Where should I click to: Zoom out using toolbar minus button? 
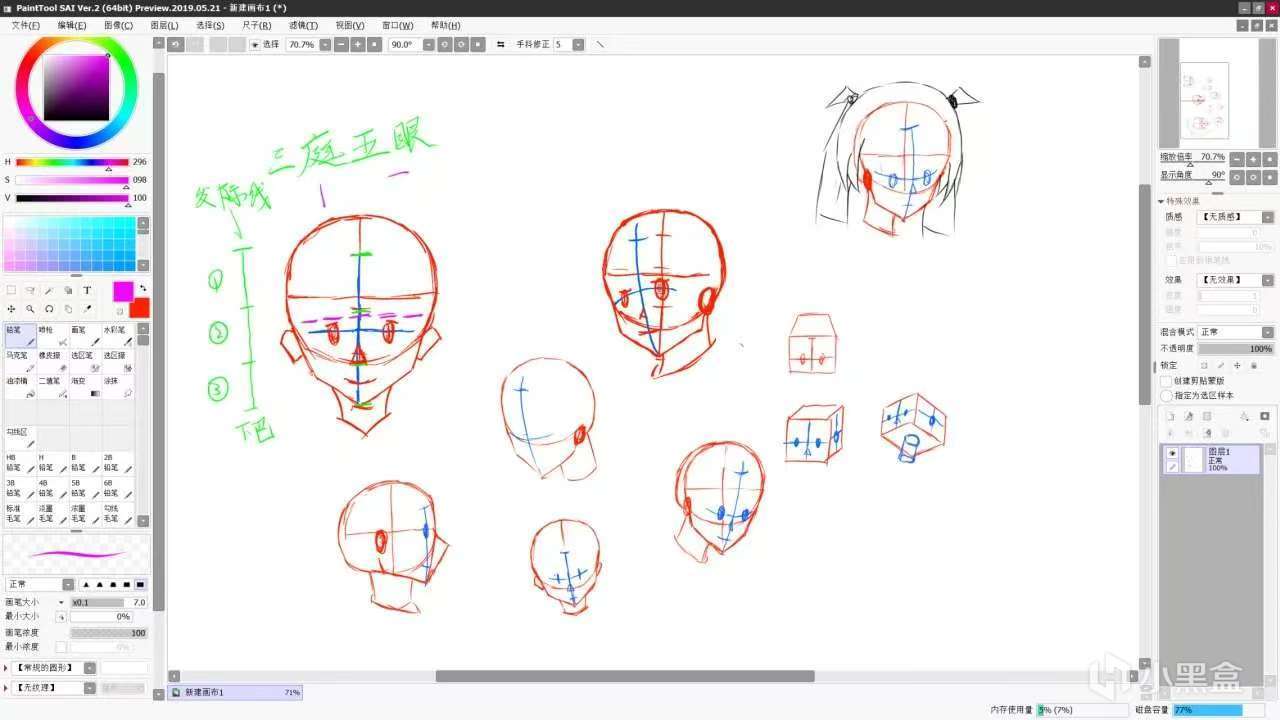click(x=341, y=45)
